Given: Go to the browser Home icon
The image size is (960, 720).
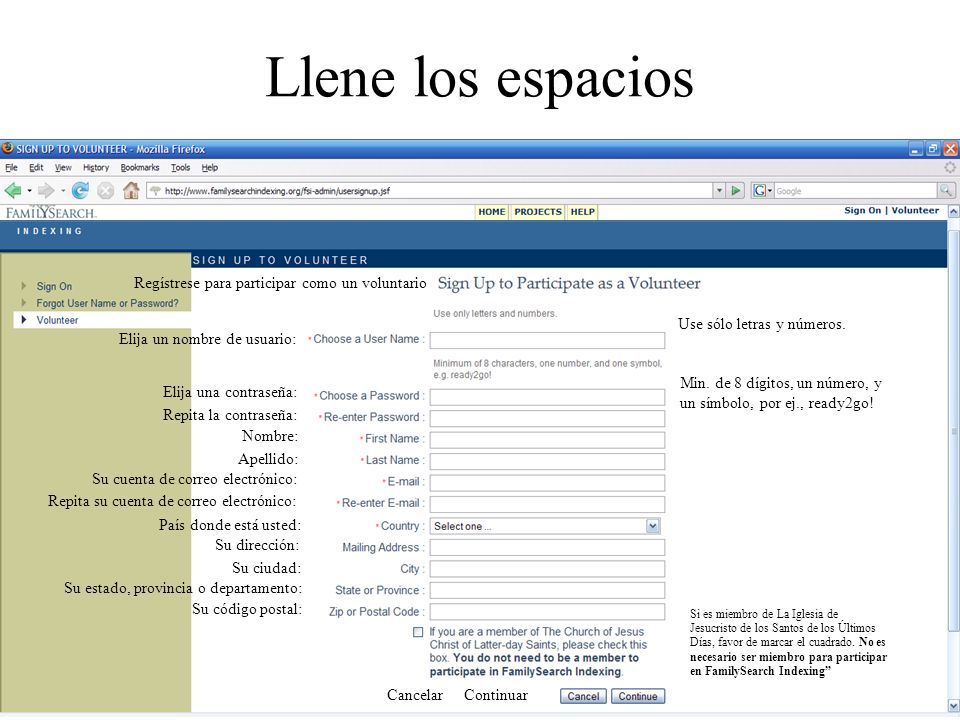Looking at the screenshot, I should pyautogui.click(x=131, y=190).
